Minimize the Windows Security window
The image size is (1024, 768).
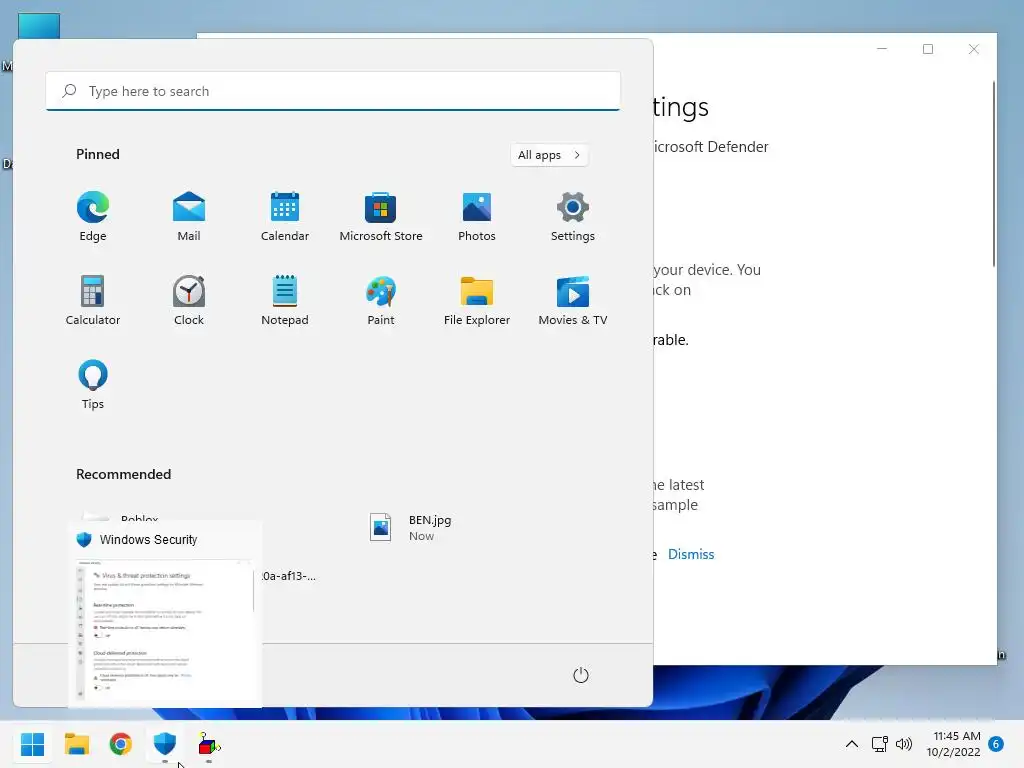click(x=882, y=49)
